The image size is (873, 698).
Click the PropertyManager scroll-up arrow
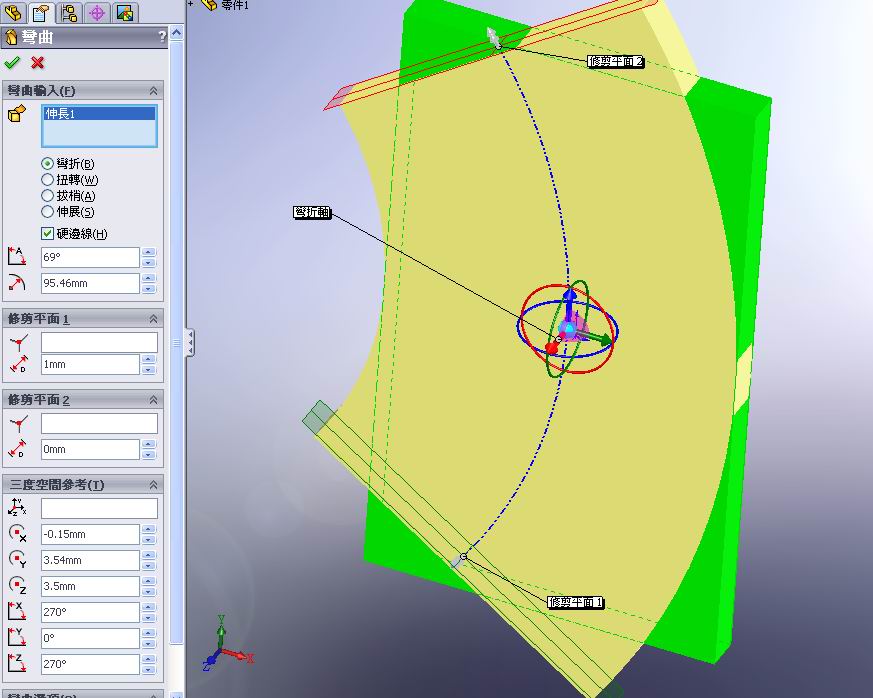click(176, 33)
